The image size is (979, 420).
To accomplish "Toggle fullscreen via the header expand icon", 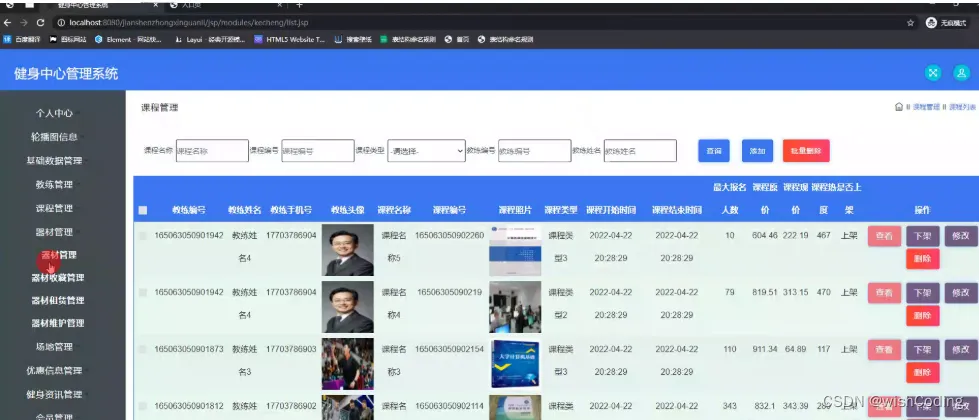I will (933, 73).
